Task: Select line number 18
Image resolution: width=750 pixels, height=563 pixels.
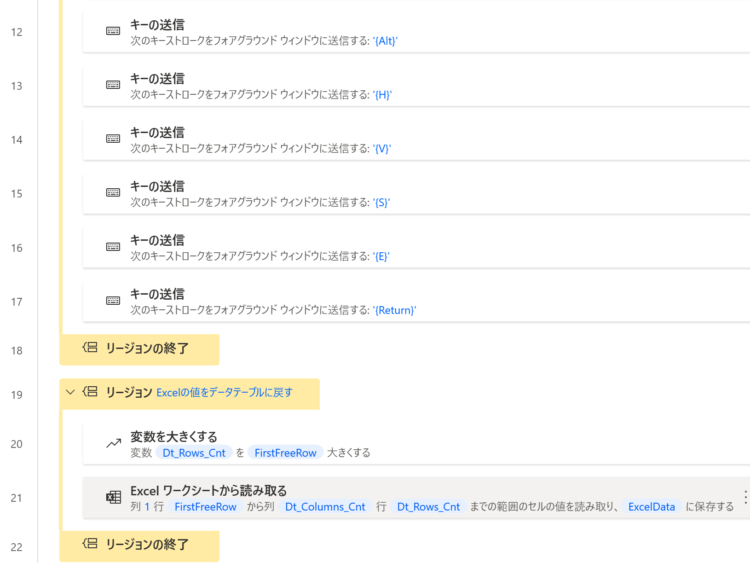Action: [x=17, y=351]
